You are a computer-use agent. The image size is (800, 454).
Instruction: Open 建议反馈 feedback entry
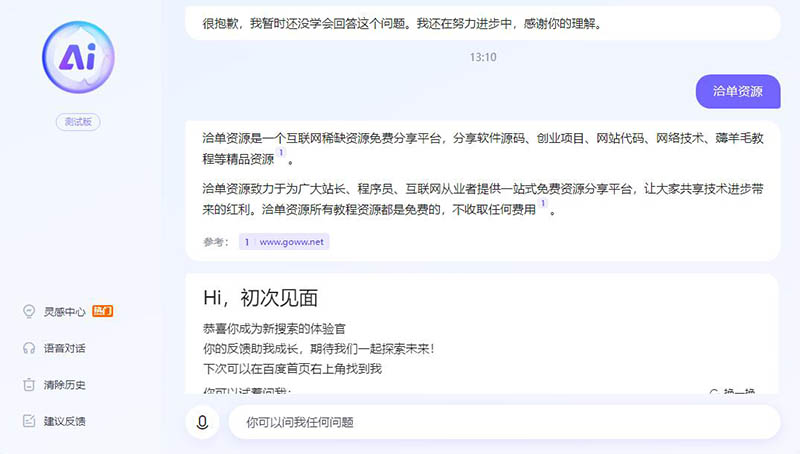point(64,421)
